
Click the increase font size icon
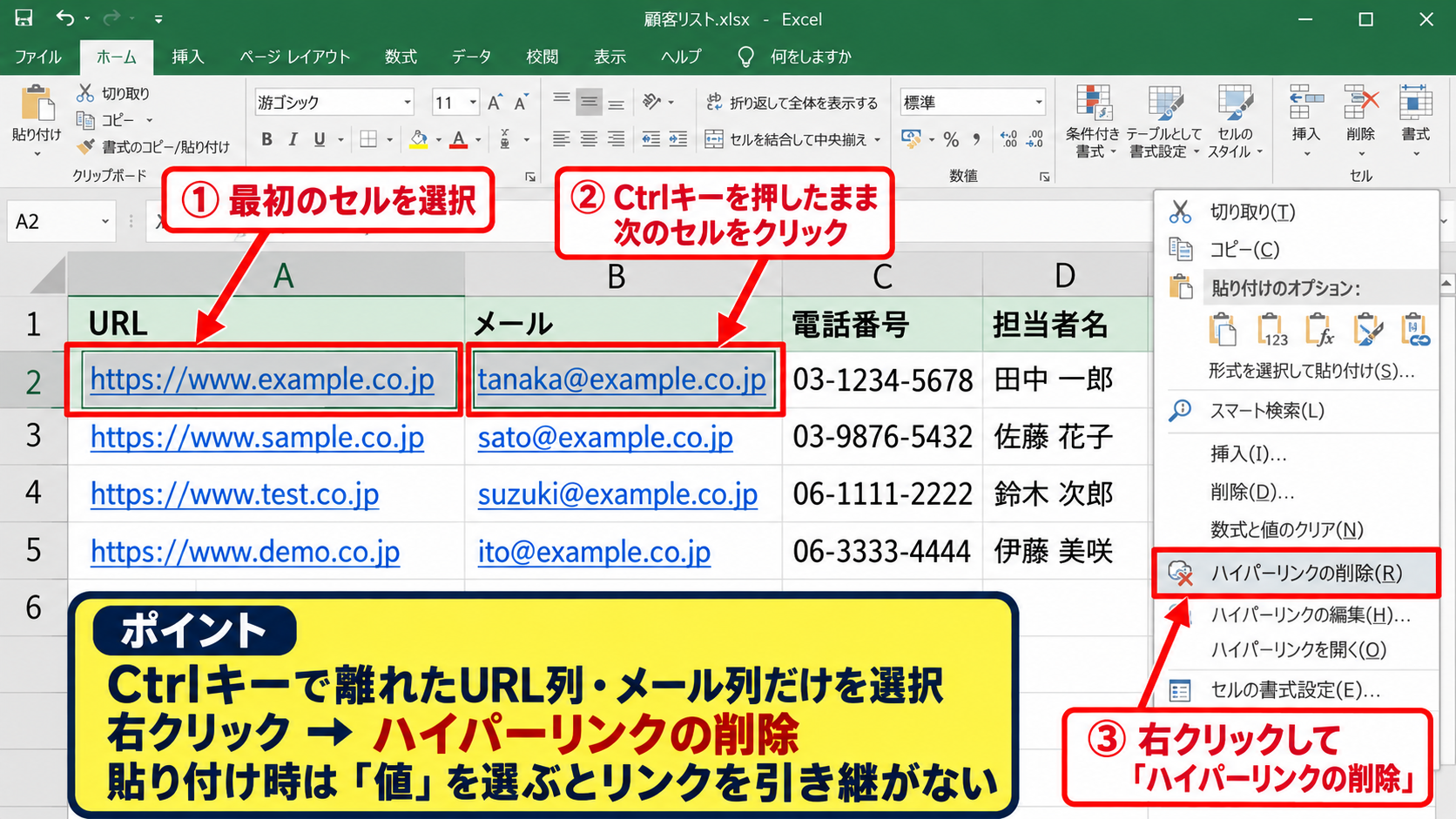click(x=495, y=103)
